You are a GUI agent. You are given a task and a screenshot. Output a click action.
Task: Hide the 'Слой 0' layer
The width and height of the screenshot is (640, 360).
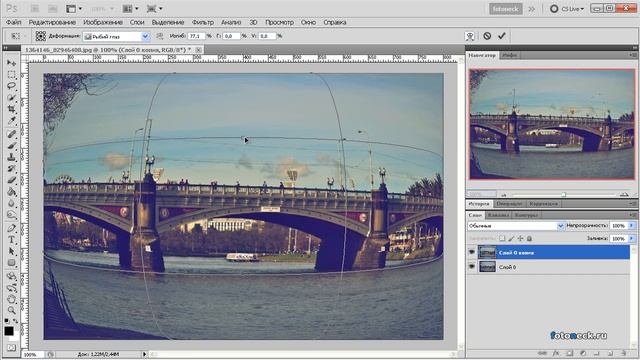coord(472,267)
